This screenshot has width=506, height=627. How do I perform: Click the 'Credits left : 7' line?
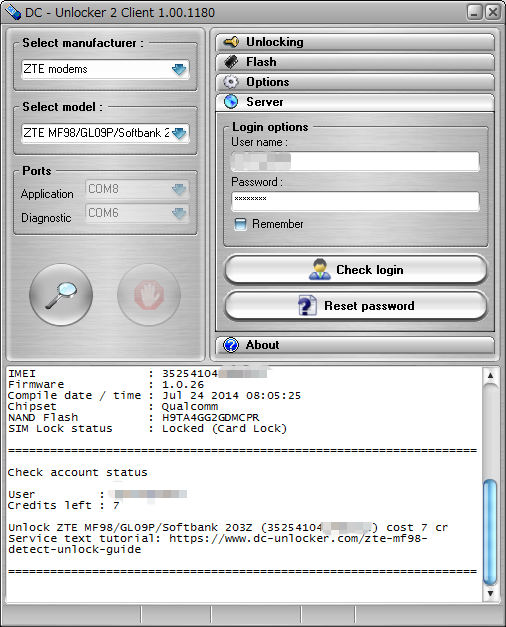[x=64, y=505]
